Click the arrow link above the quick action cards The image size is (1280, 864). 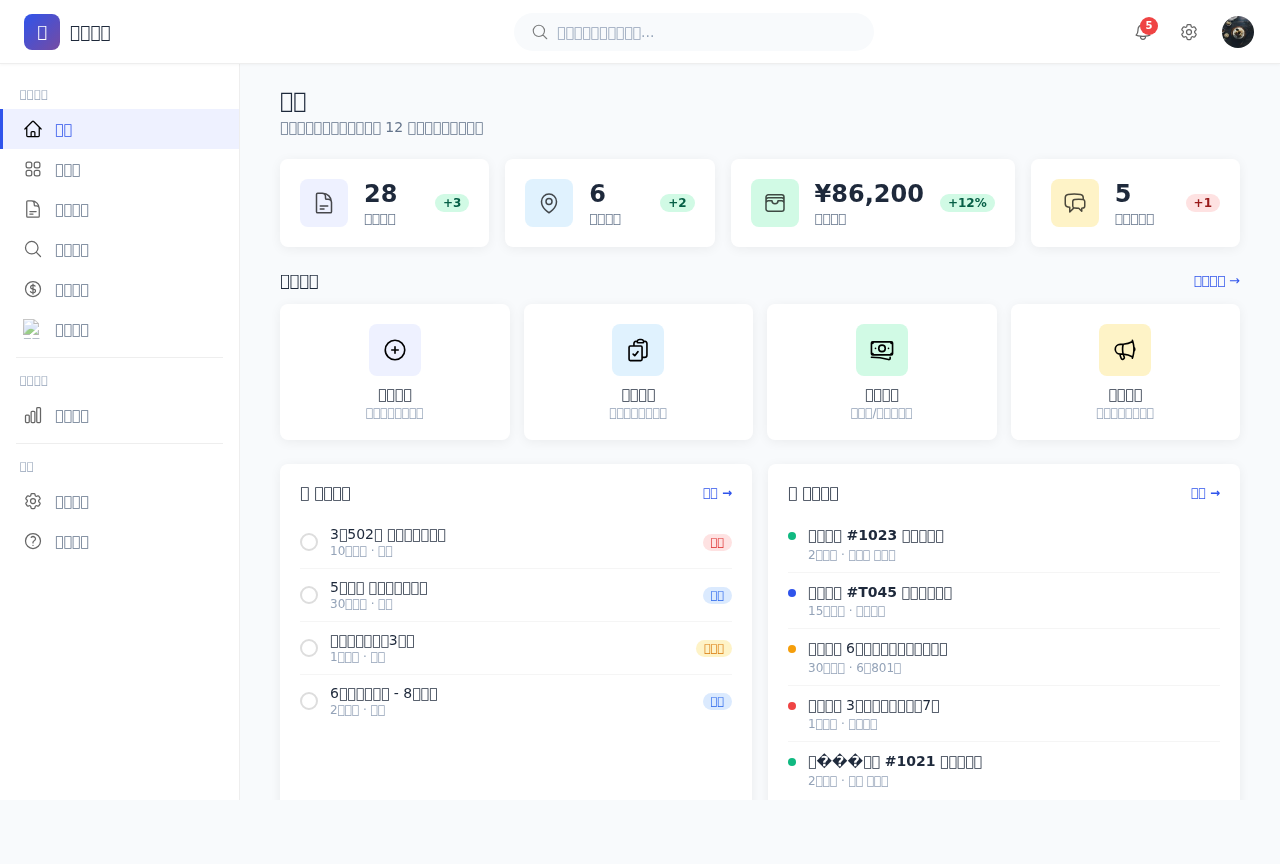point(1217,281)
